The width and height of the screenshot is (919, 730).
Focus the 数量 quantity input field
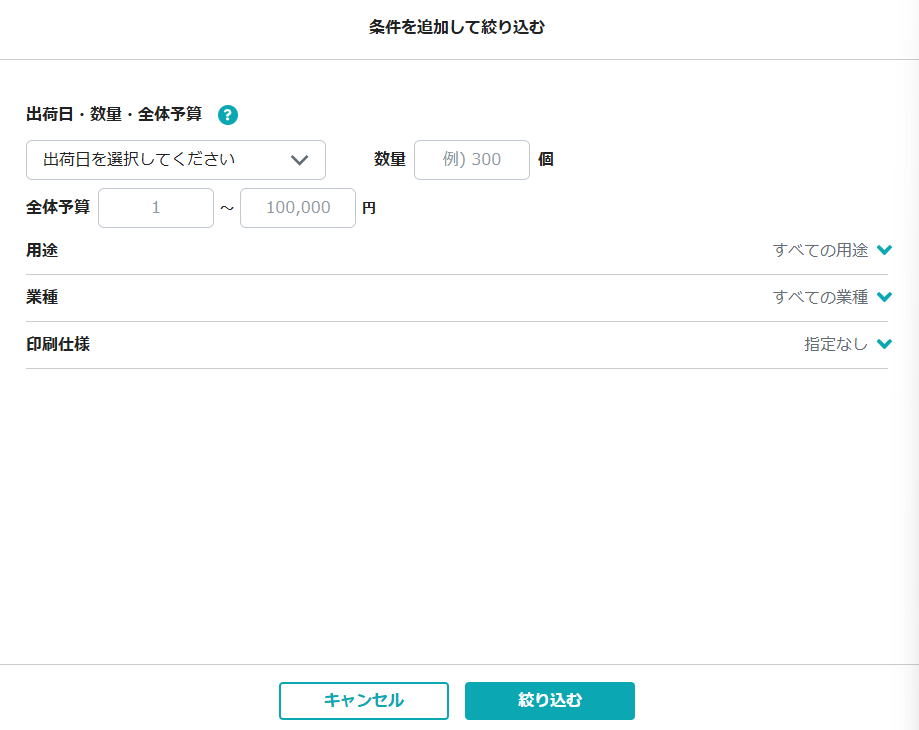(471, 160)
